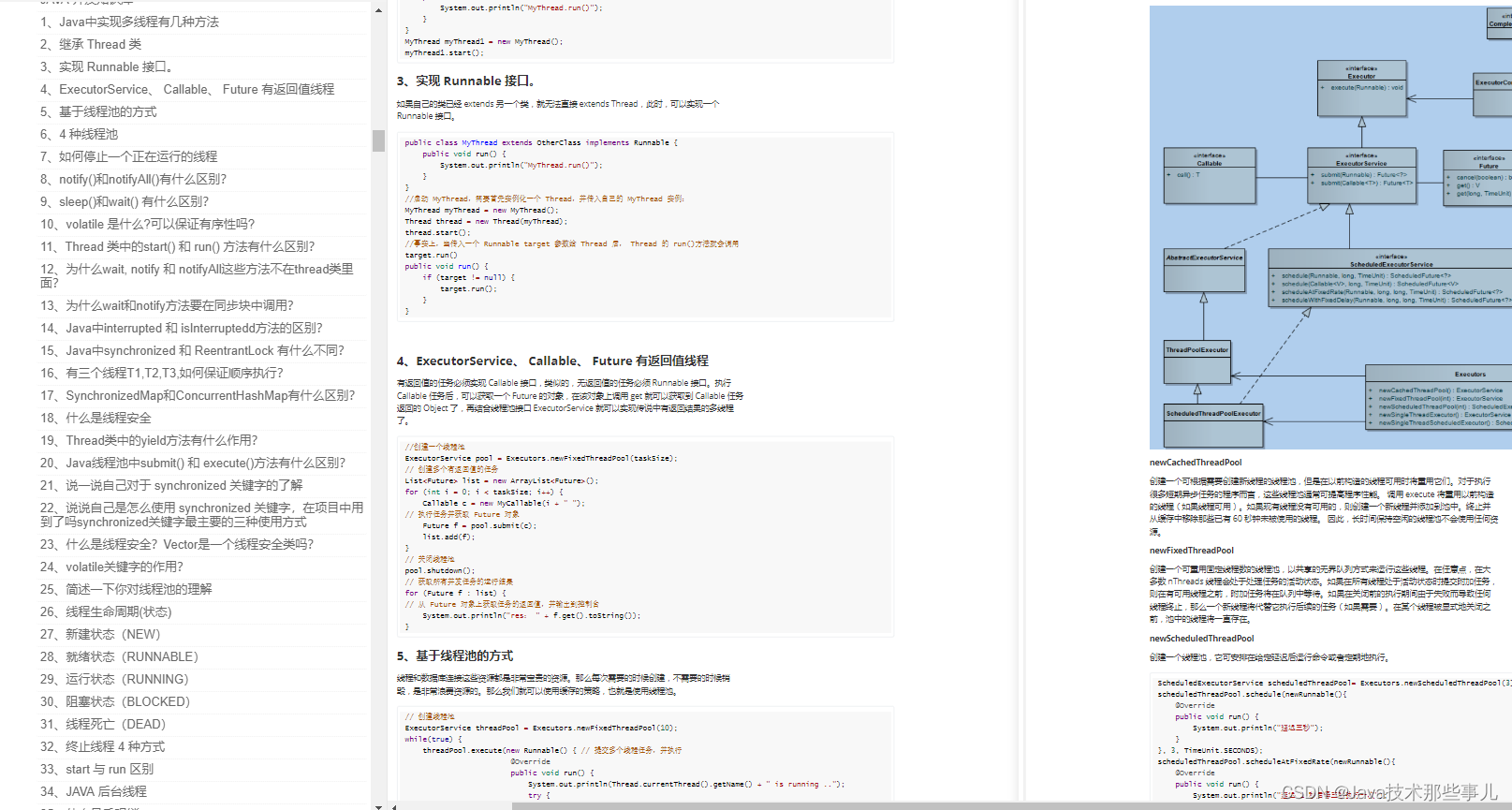Viewport: 1512px width, 810px height.
Task: Go to '32、终止线程 4 种方式' entry
Action: click(102, 746)
